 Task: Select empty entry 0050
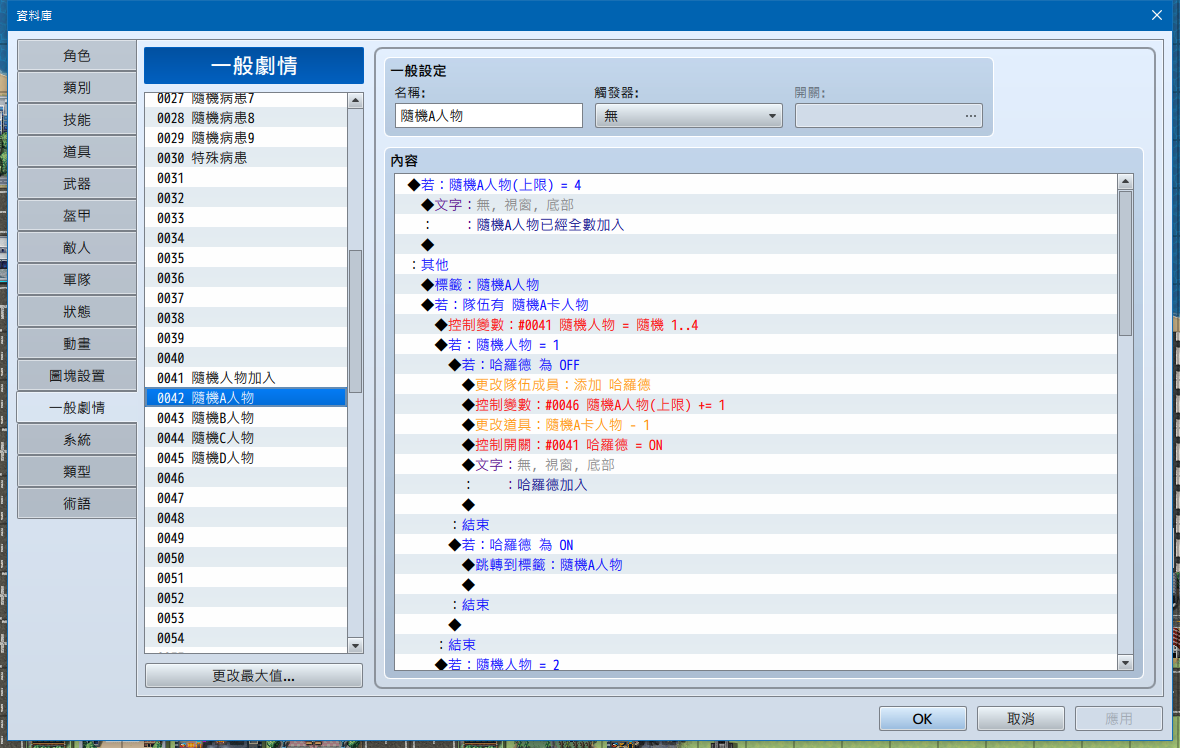click(x=246, y=558)
